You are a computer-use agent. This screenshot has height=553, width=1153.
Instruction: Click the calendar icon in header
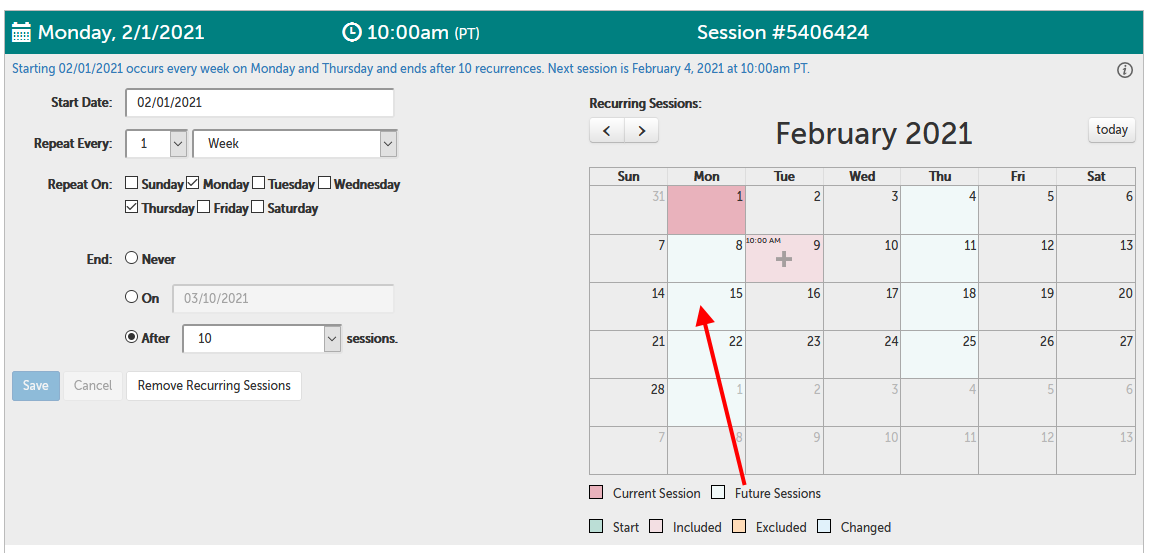click(21, 32)
